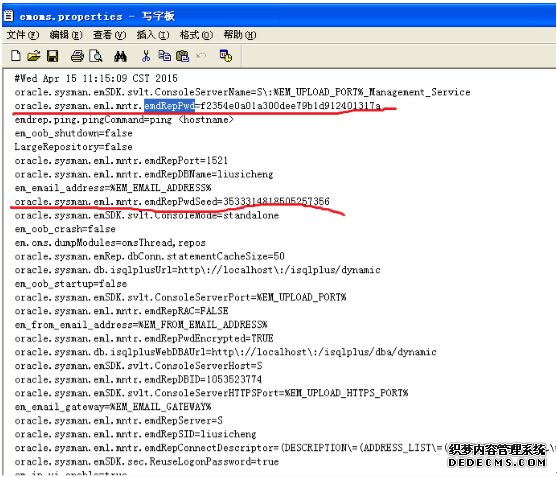The width and height of the screenshot is (557, 477).
Task: Click the 'emdRepDBID=1053523774' line
Action: [x=138, y=379]
